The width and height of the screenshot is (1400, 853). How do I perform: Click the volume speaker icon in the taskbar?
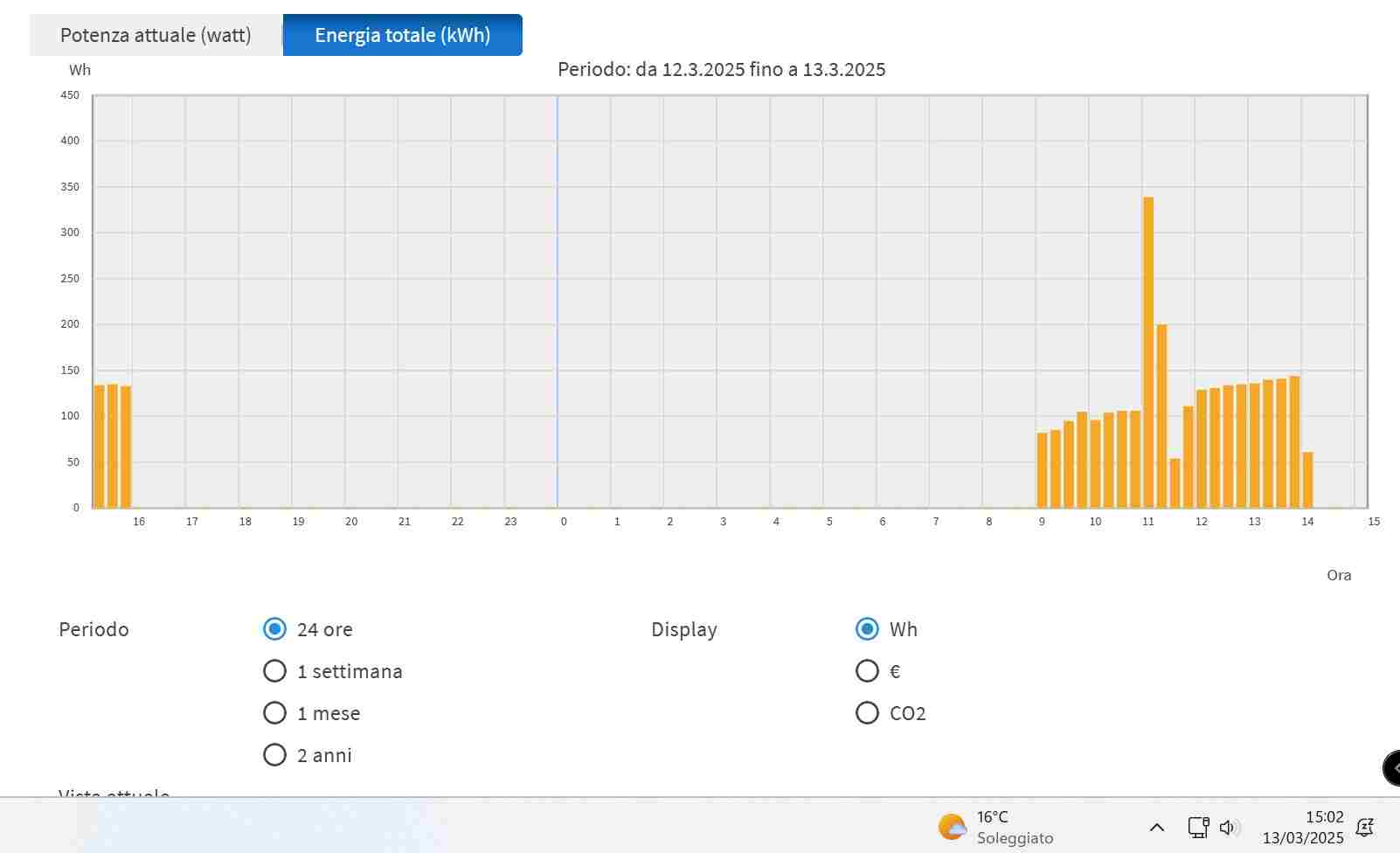pos(1228,827)
